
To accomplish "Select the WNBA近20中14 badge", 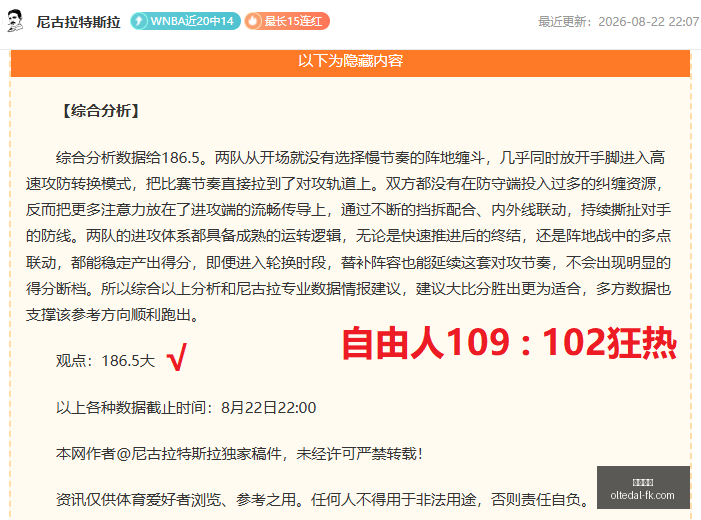I will [186, 21].
